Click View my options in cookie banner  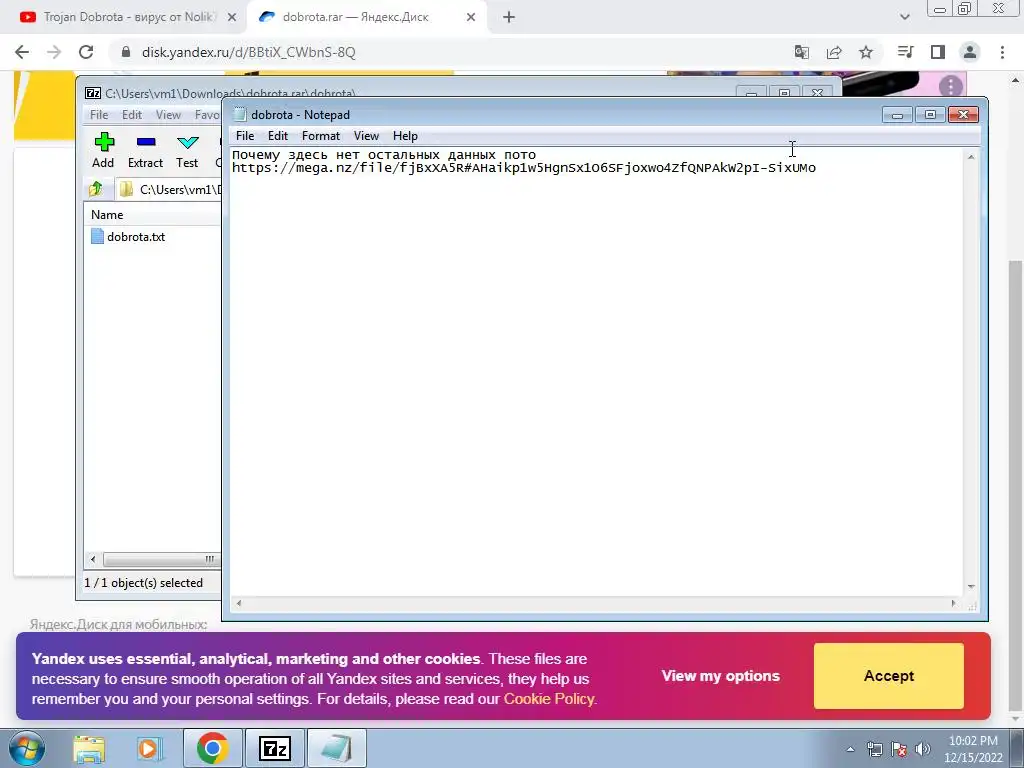pos(720,676)
